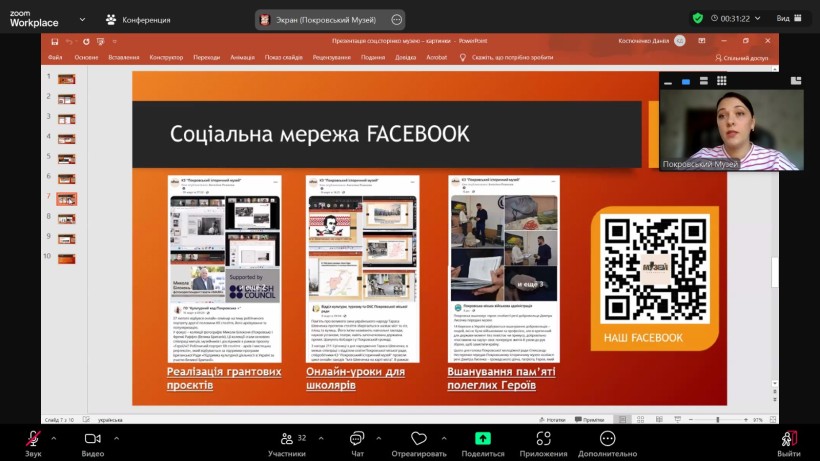Select slide 8 thumbnail
820x461 pixels.
[66, 219]
